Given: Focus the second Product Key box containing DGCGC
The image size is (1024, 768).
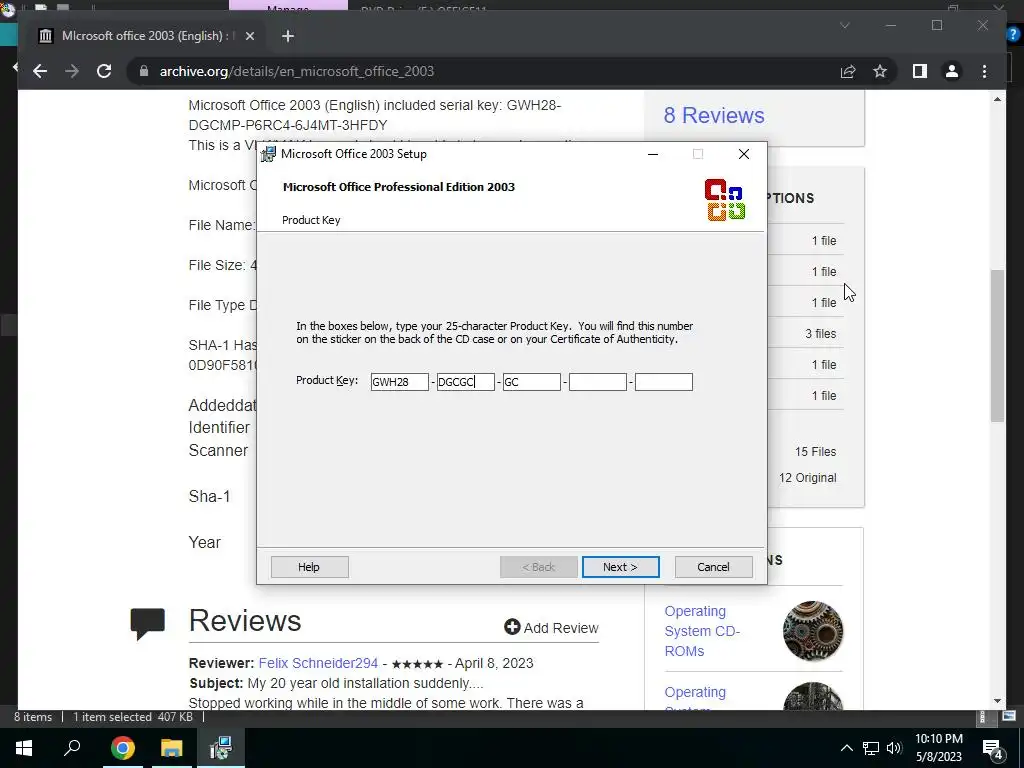Looking at the screenshot, I should pos(466,382).
